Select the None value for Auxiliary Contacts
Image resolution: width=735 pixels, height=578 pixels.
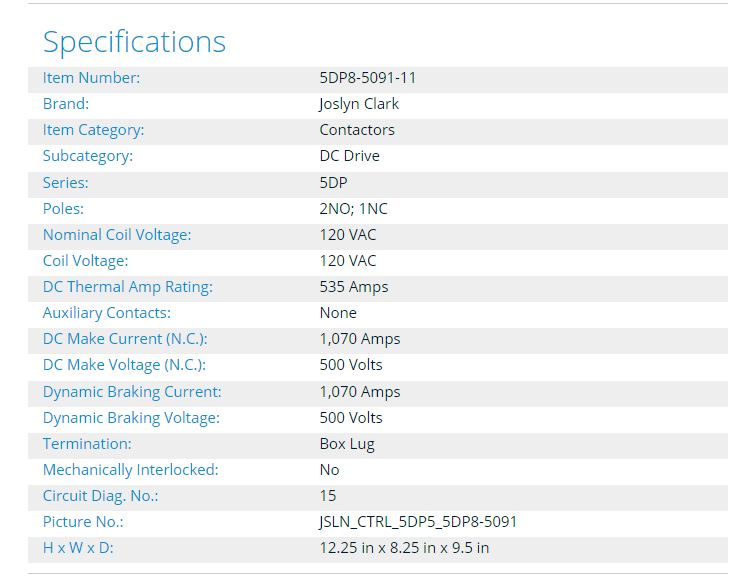(338, 313)
